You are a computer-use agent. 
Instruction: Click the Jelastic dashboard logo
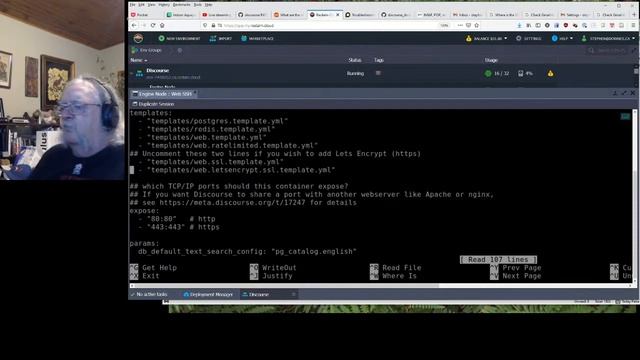click(138, 38)
